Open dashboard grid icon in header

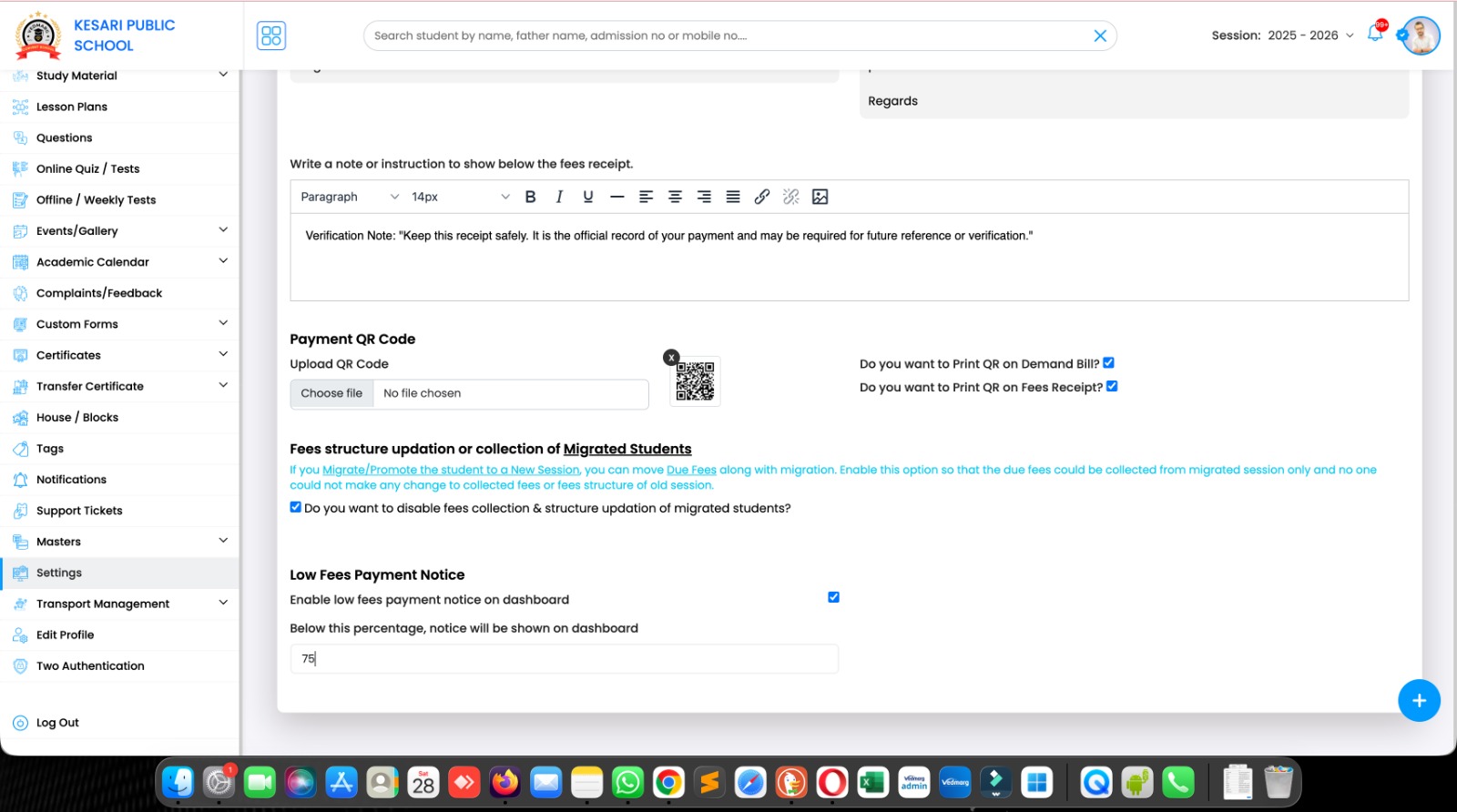271,36
